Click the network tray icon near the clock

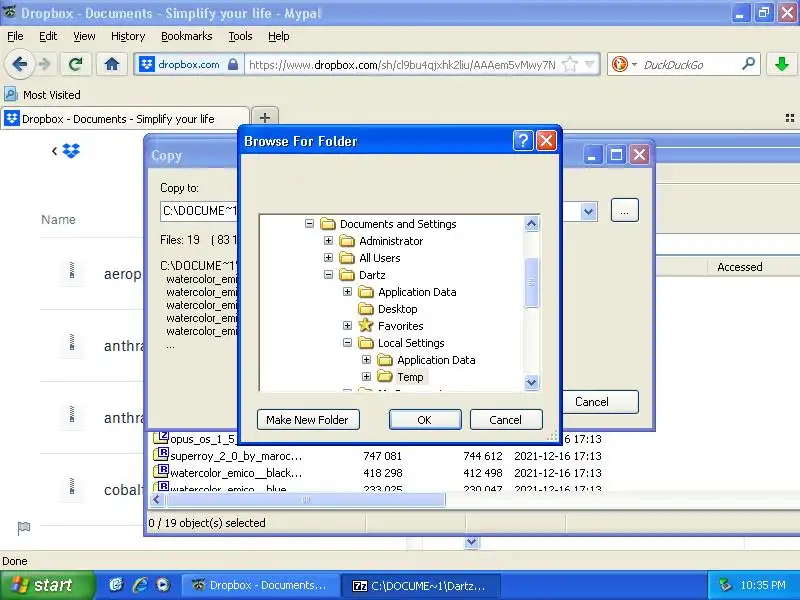pyautogui.click(x=725, y=585)
